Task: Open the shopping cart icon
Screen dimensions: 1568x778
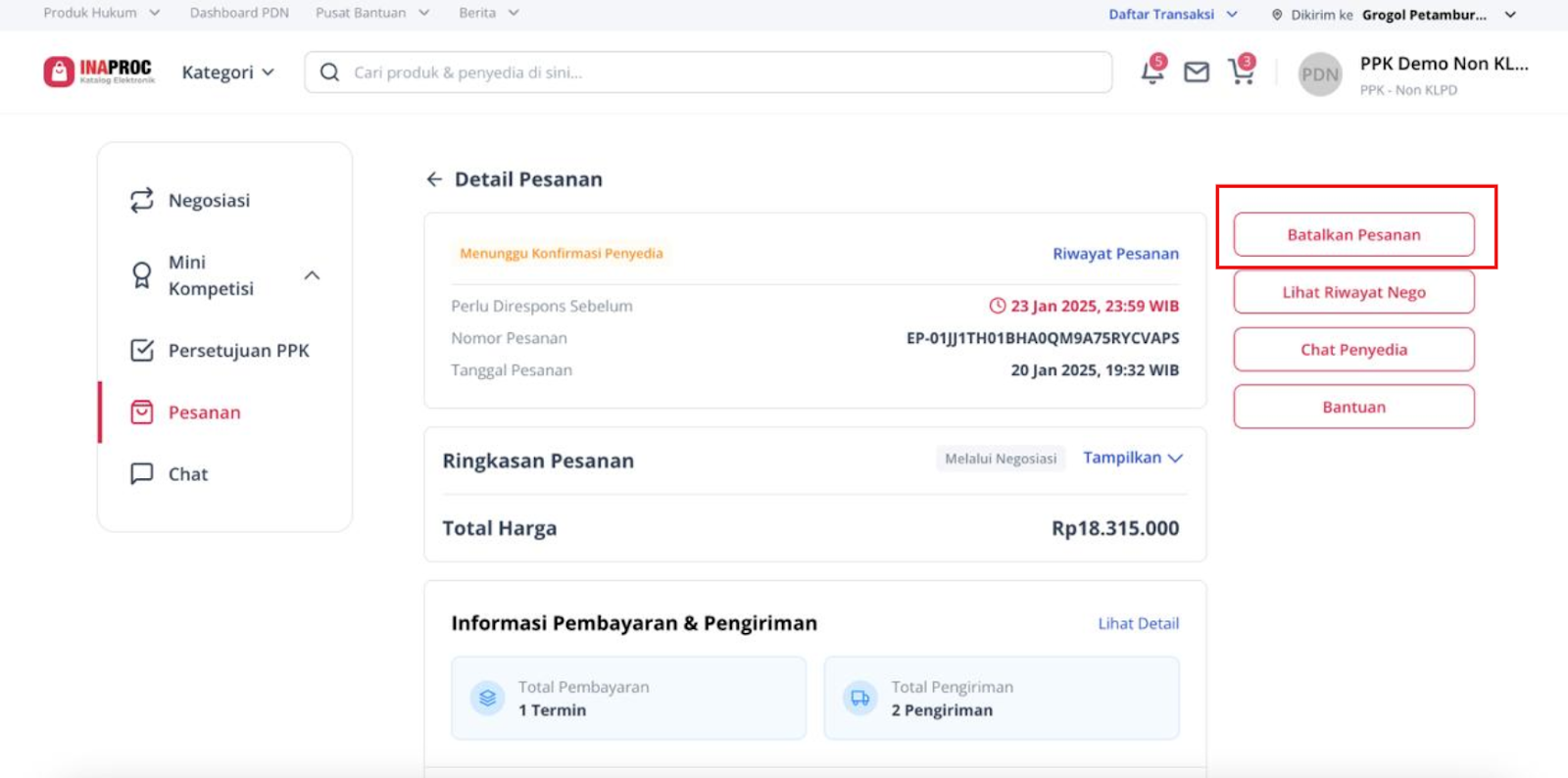Action: click(x=1242, y=71)
